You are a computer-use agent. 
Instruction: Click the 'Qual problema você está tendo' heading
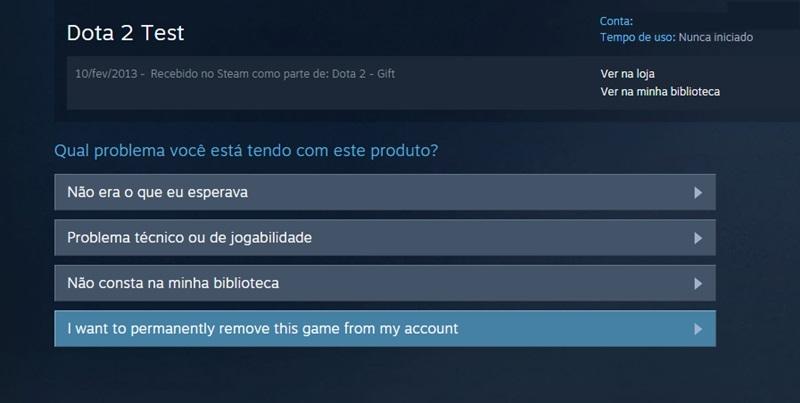click(x=246, y=151)
